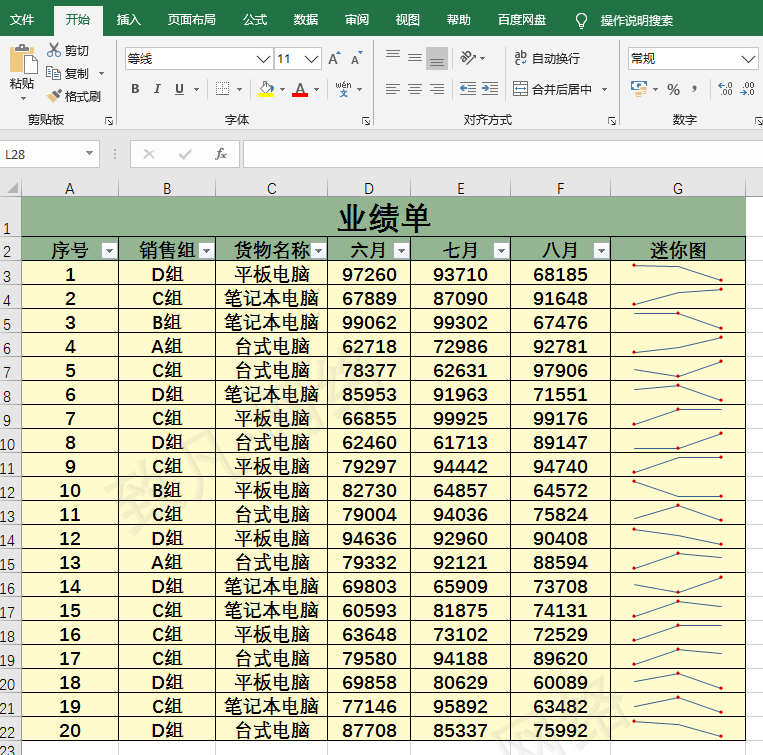
Task: Open underline style dropdown arrow
Action: (197, 90)
